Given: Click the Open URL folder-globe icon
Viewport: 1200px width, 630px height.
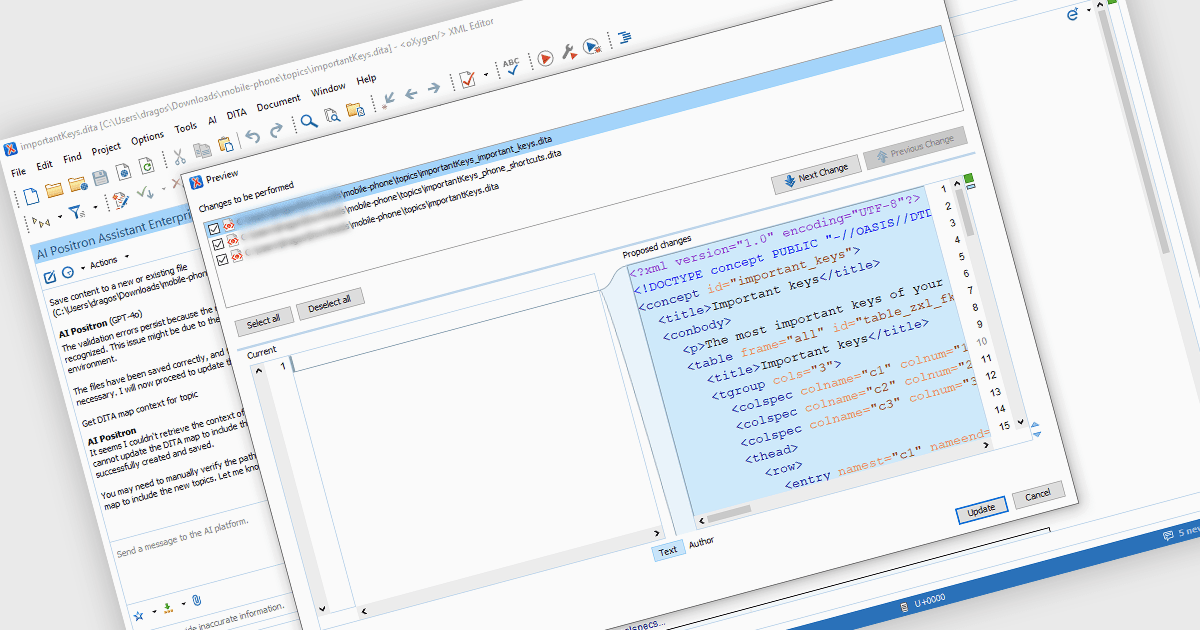Looking at the screenshot, I should pyautogui.click(x=78, y=184).
